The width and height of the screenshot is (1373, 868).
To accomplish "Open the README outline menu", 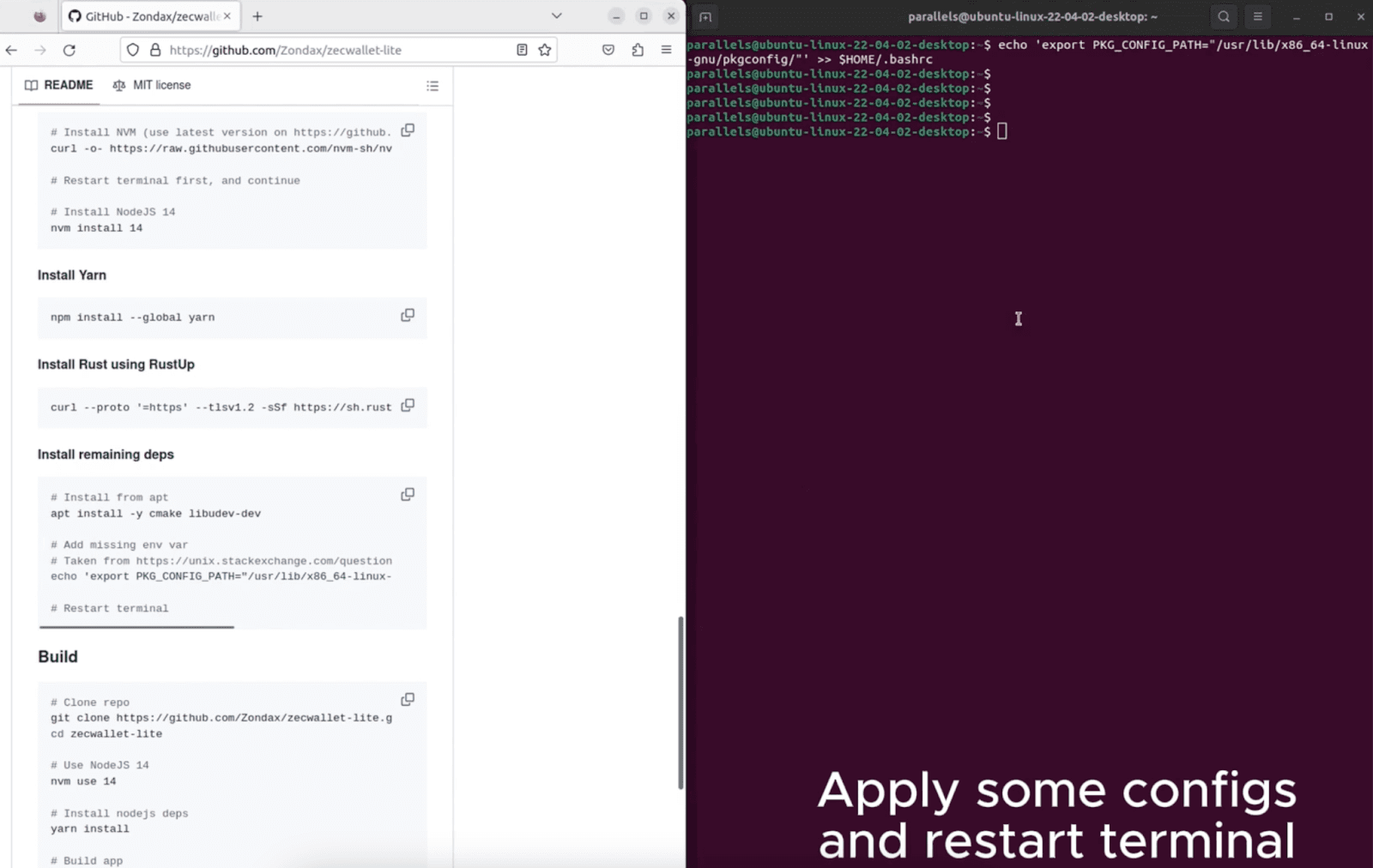I will (x=432, y=86).
